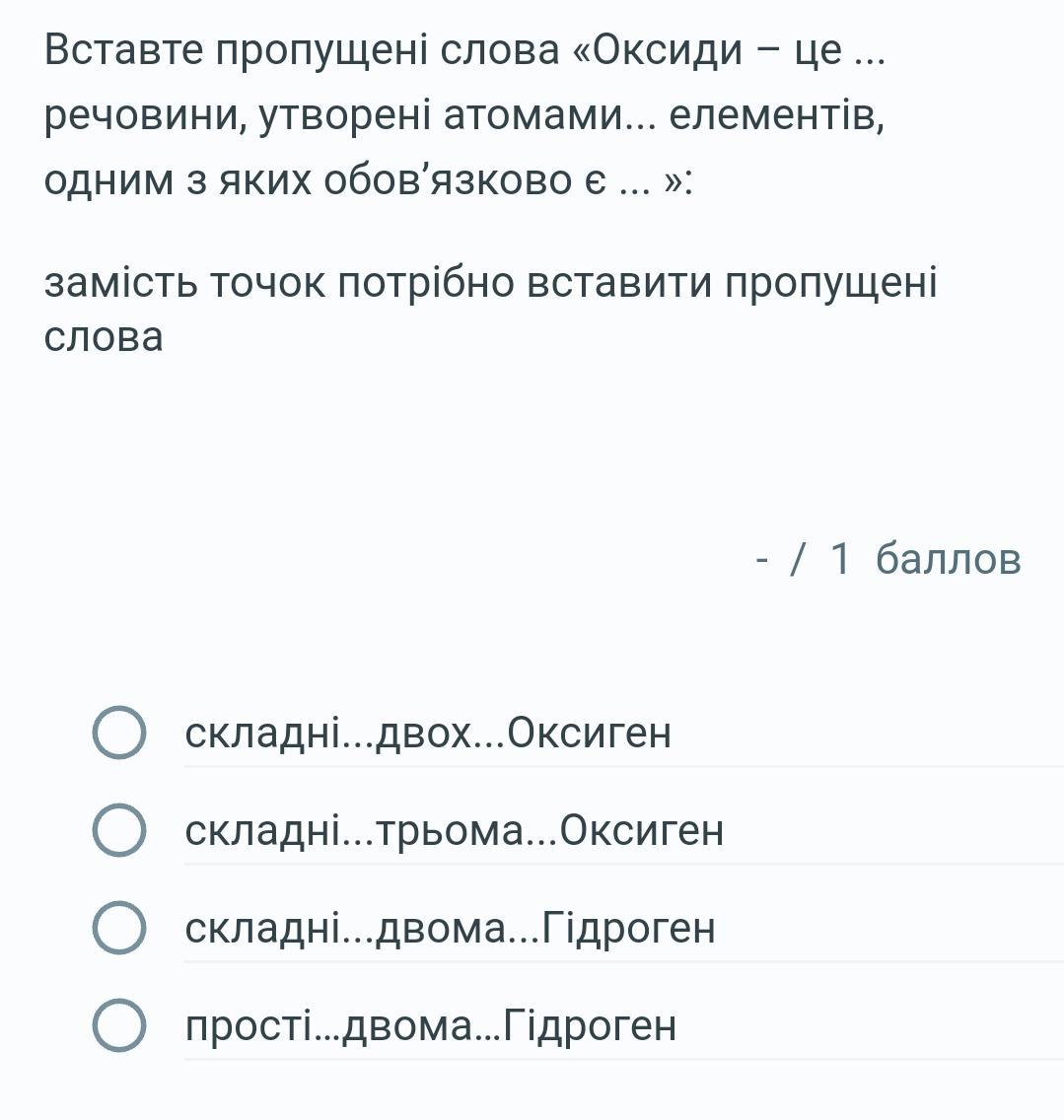Click the answer label складні...трьома...Оксиген
Screen dimensions: 1064x1120
click(x=455, y=830)
